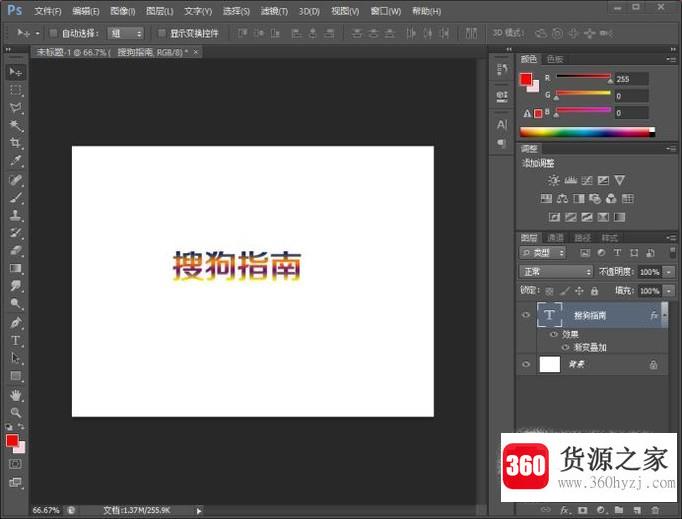Toggle lock all padlock icon

coord(594,291)
